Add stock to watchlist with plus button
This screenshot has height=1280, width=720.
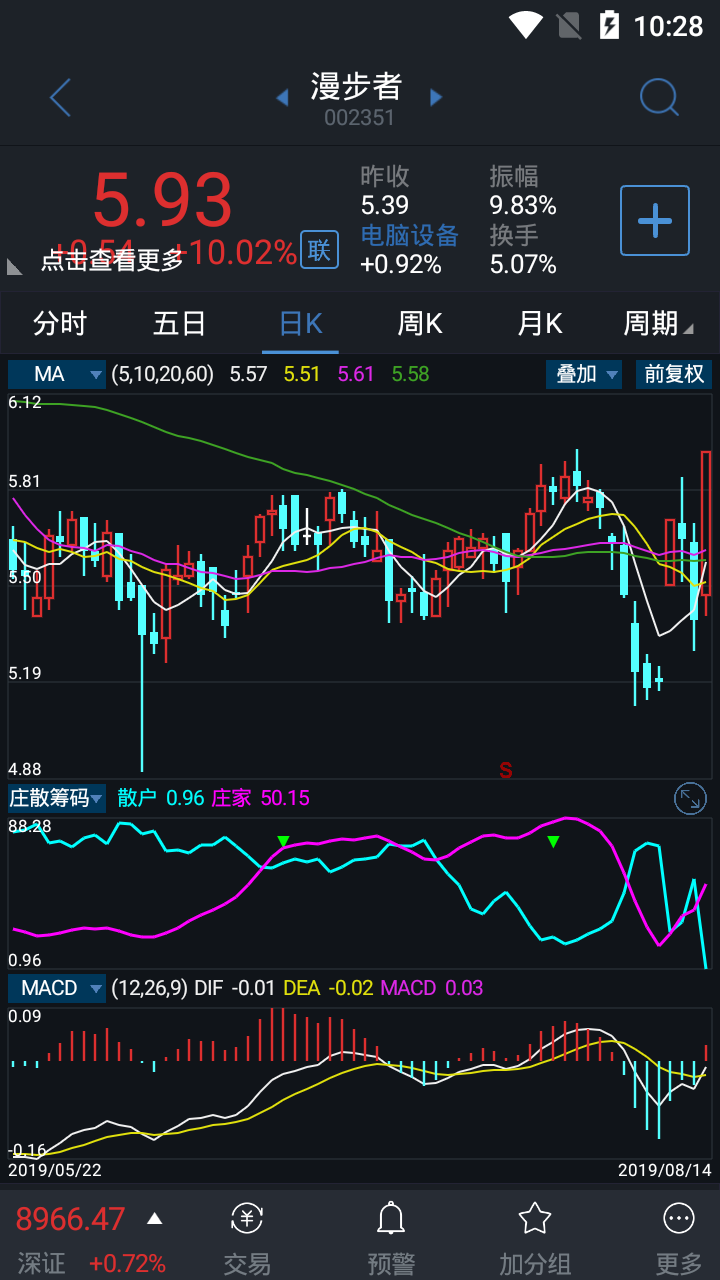point(655,220)
